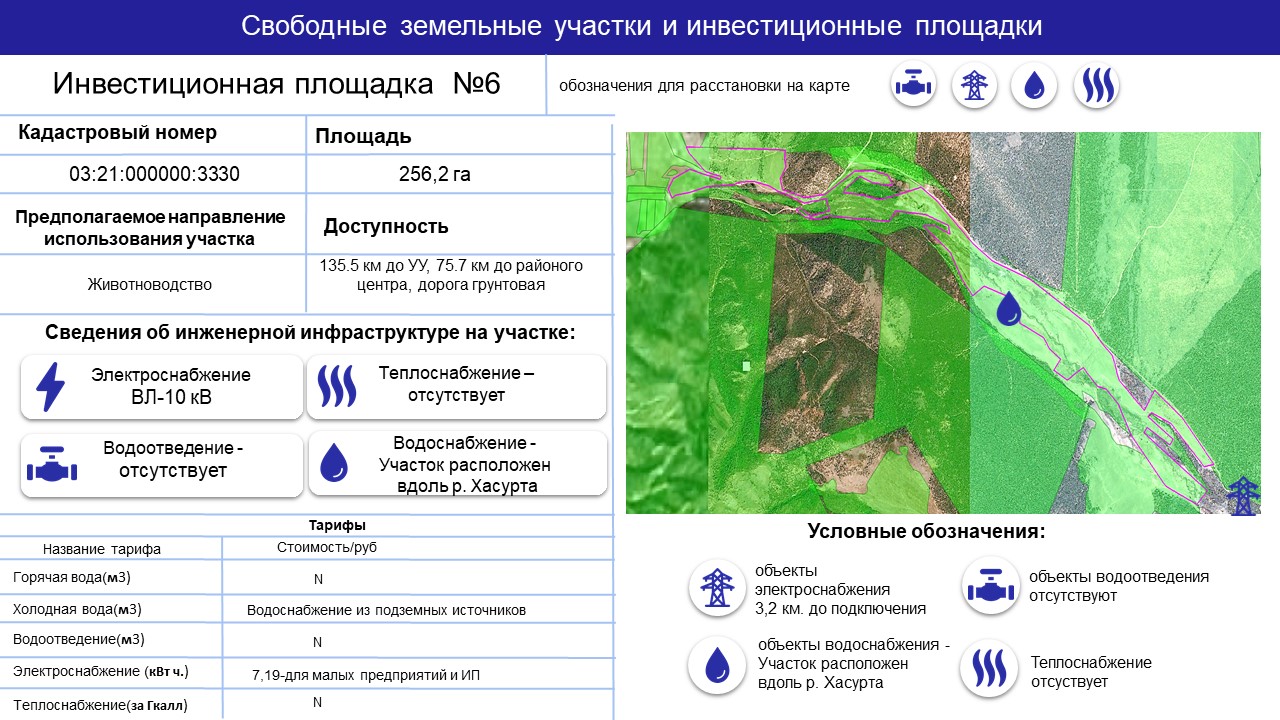Click the Площадь header
Screen dimensions: 1280x720
(x=363, y=137)
